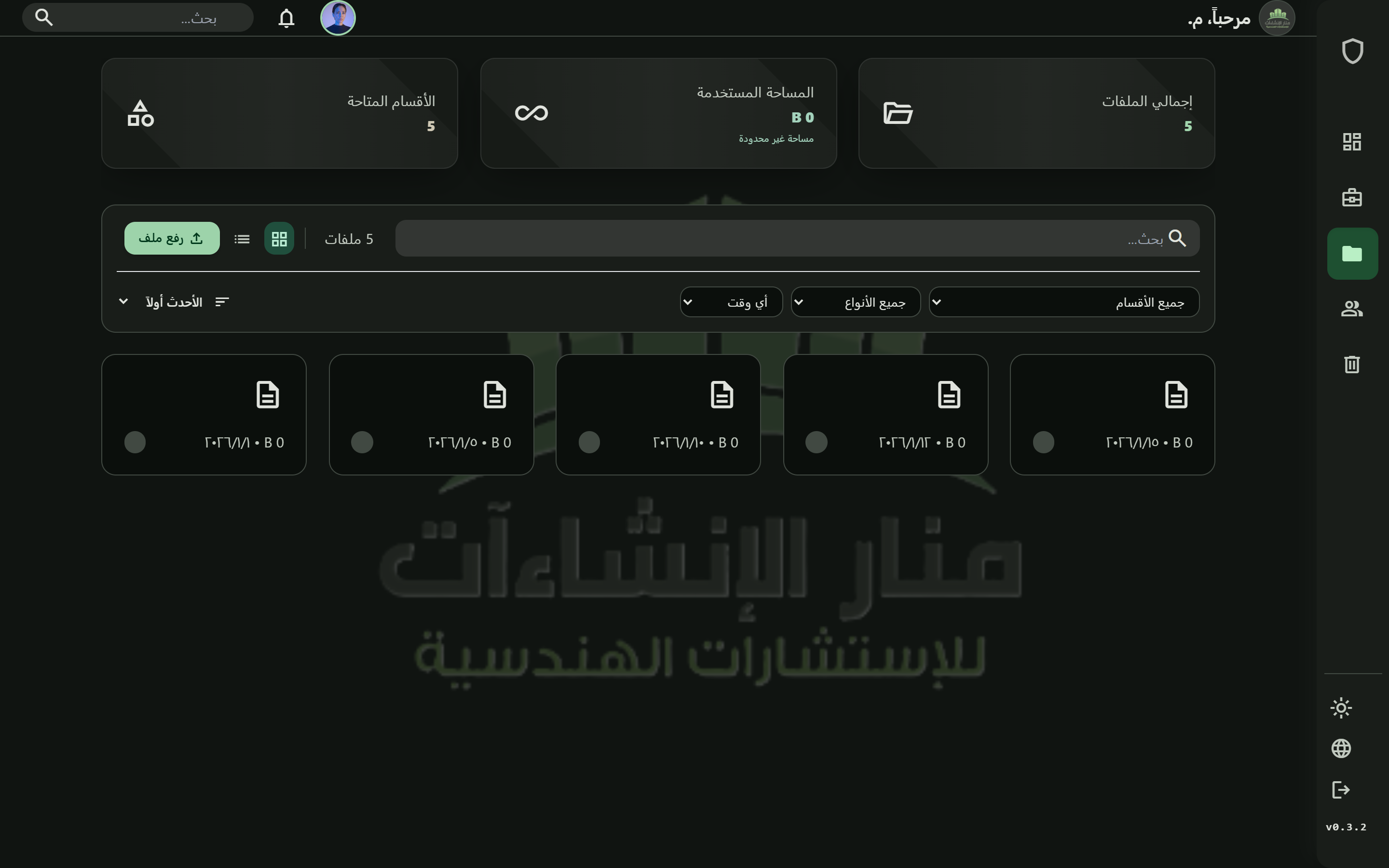Open the الأحدث أولاً sort dropdown
The image size is (1389, 868).
[173, 302]
